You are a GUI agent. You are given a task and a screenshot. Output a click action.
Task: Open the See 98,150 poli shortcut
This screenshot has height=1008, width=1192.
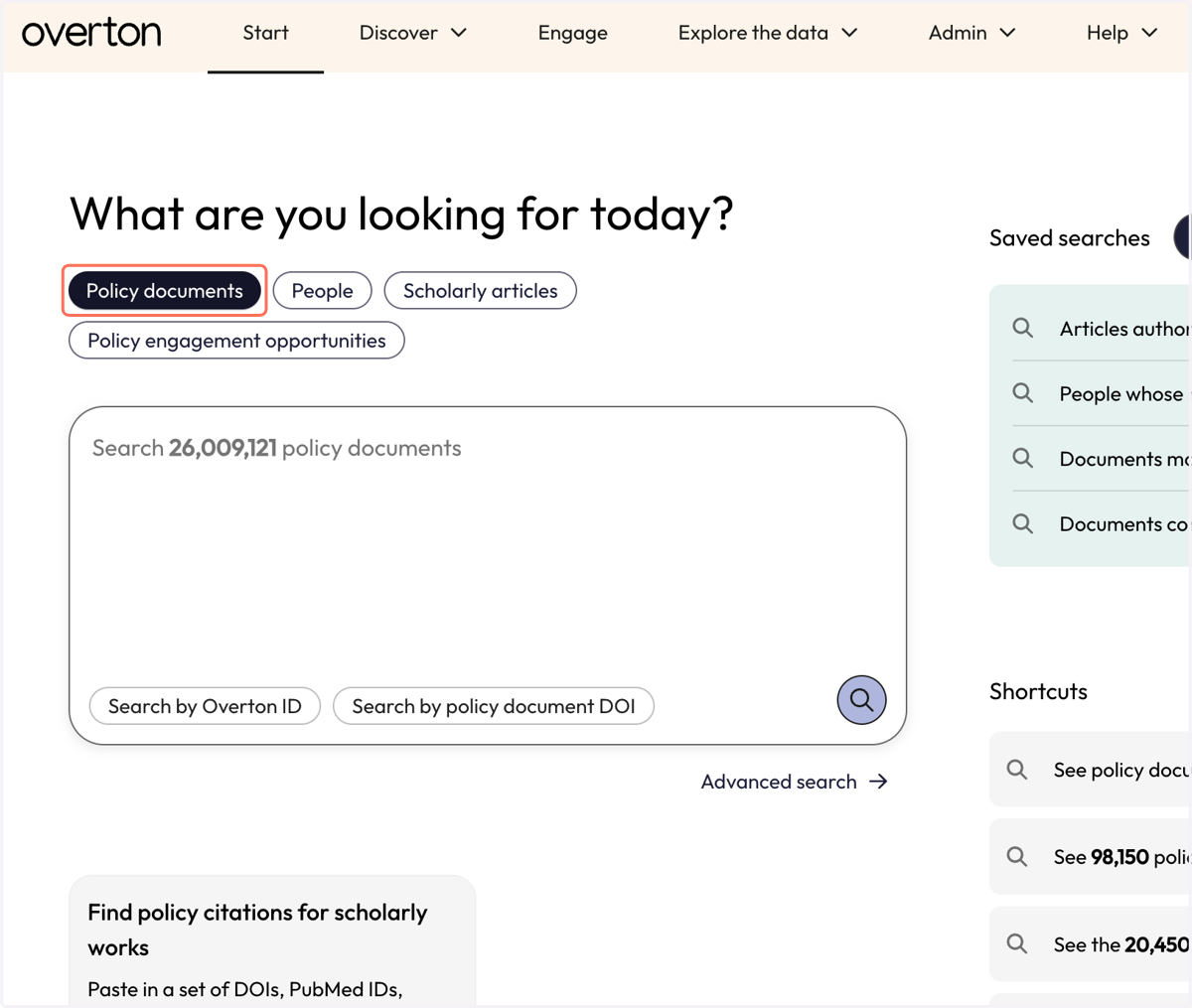pos(1090,856)
